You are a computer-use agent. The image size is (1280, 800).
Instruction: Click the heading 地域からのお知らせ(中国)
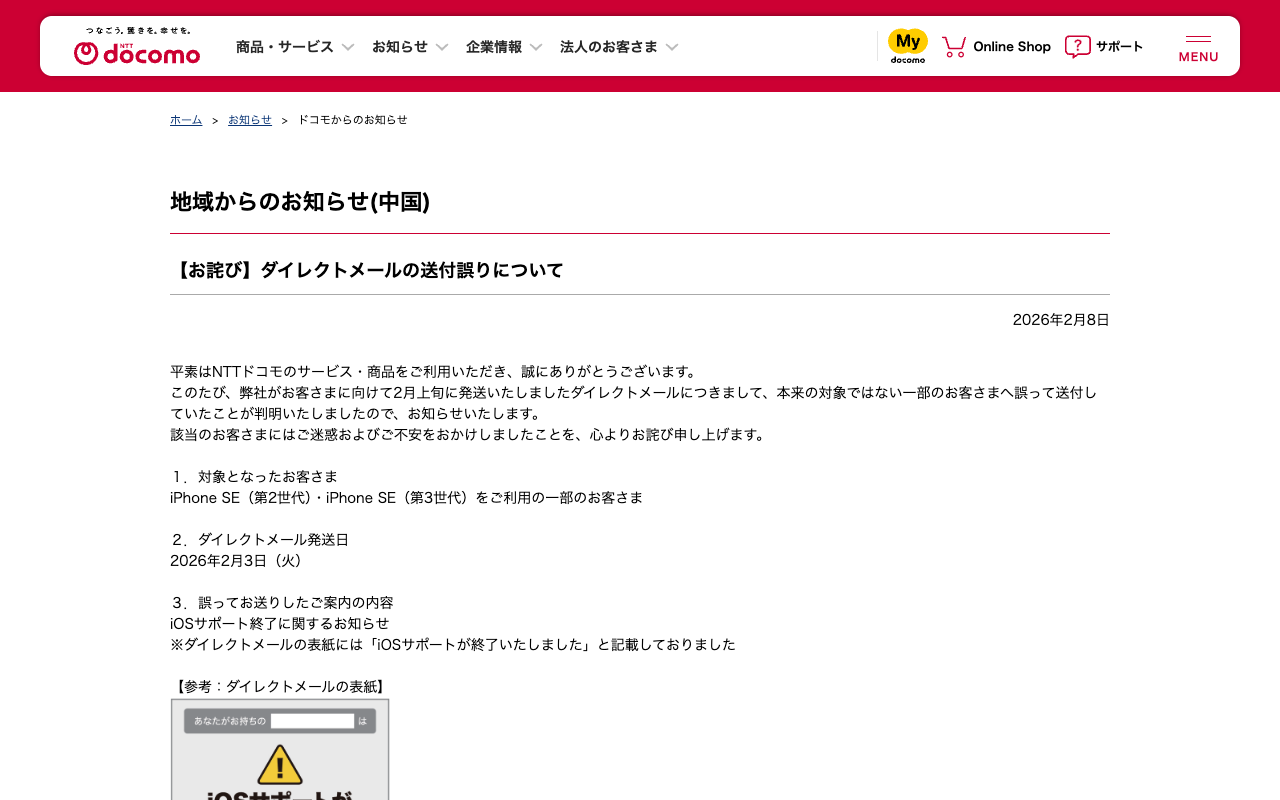coord(300,202)
